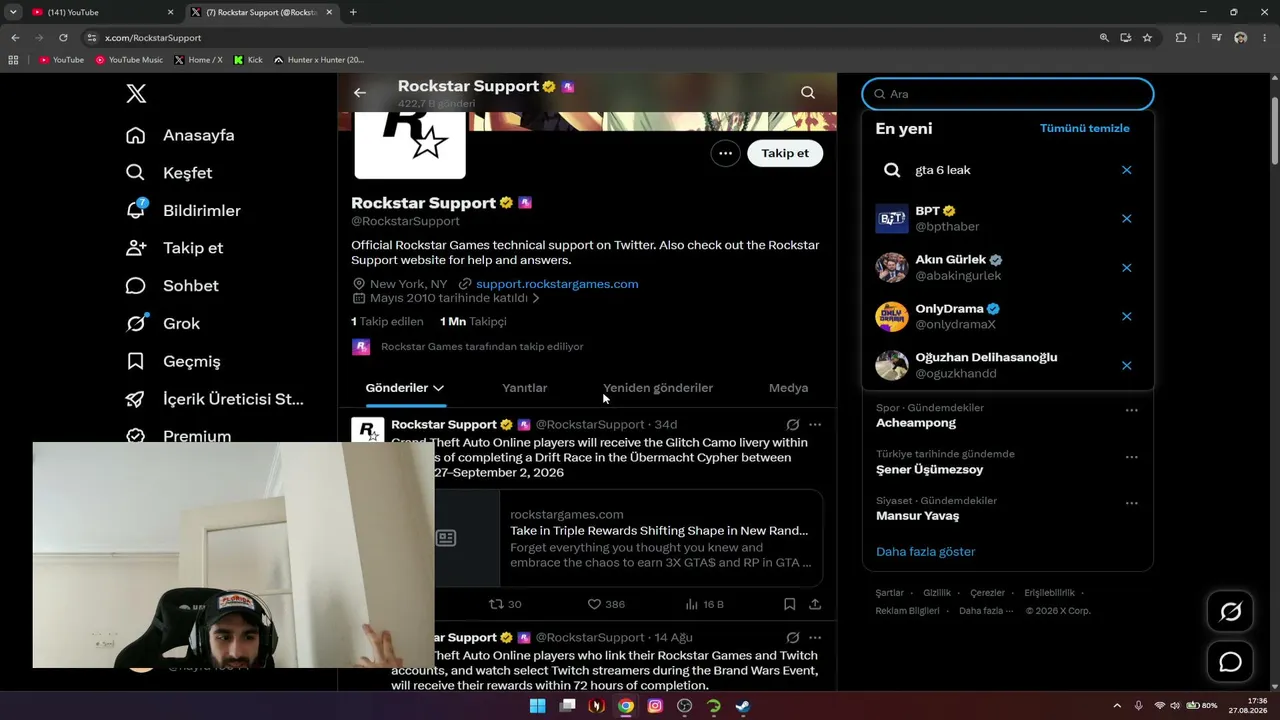View the 1 Mn Takipçi list
The image size is (1280, 720).
[473, 321]
